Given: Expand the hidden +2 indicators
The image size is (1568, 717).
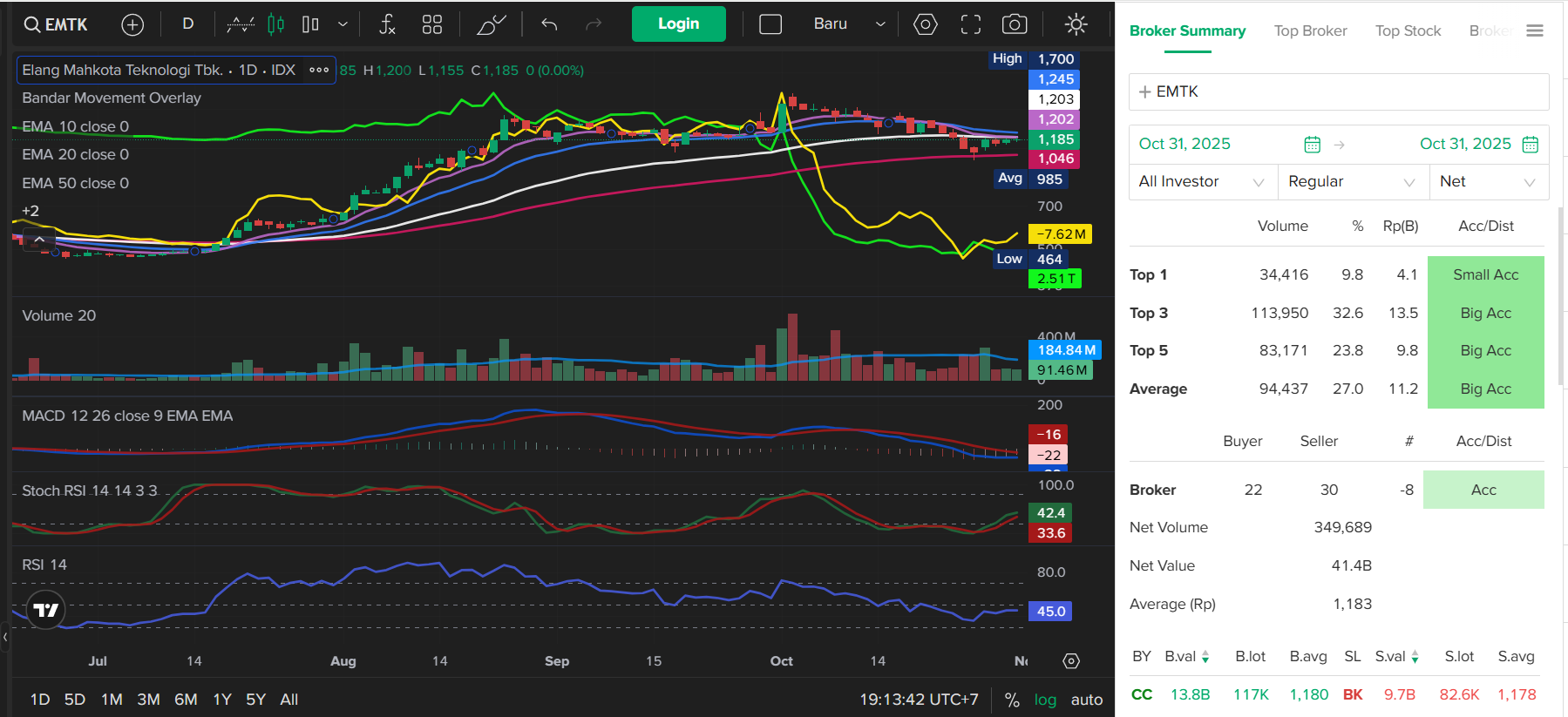Looking at the screenshot, I should 31,211.
